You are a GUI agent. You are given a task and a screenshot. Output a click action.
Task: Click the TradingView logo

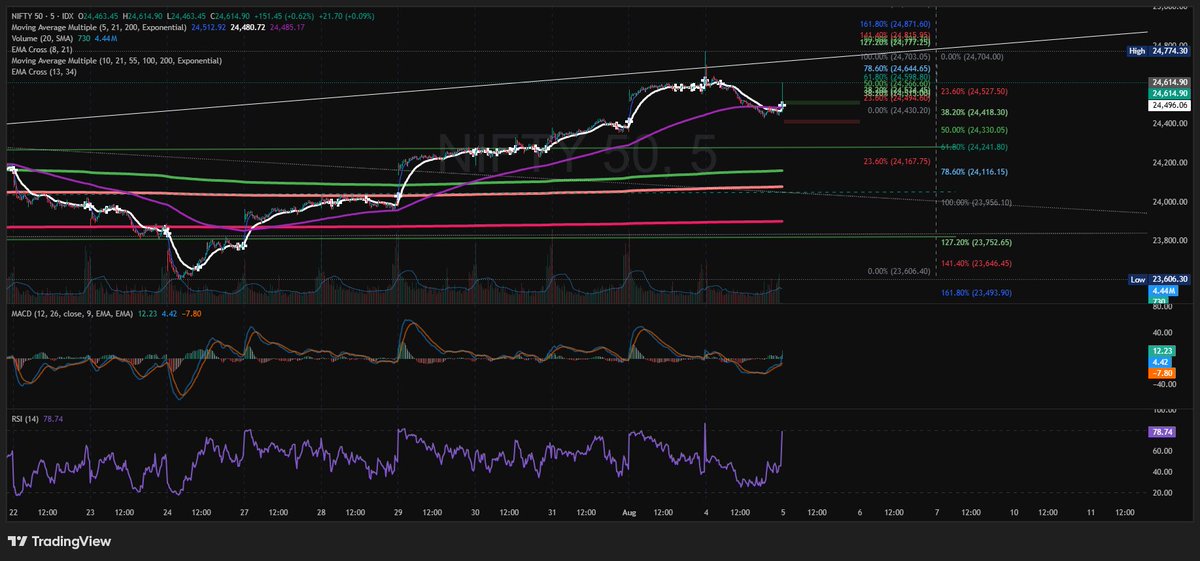[x=61, y=541]
